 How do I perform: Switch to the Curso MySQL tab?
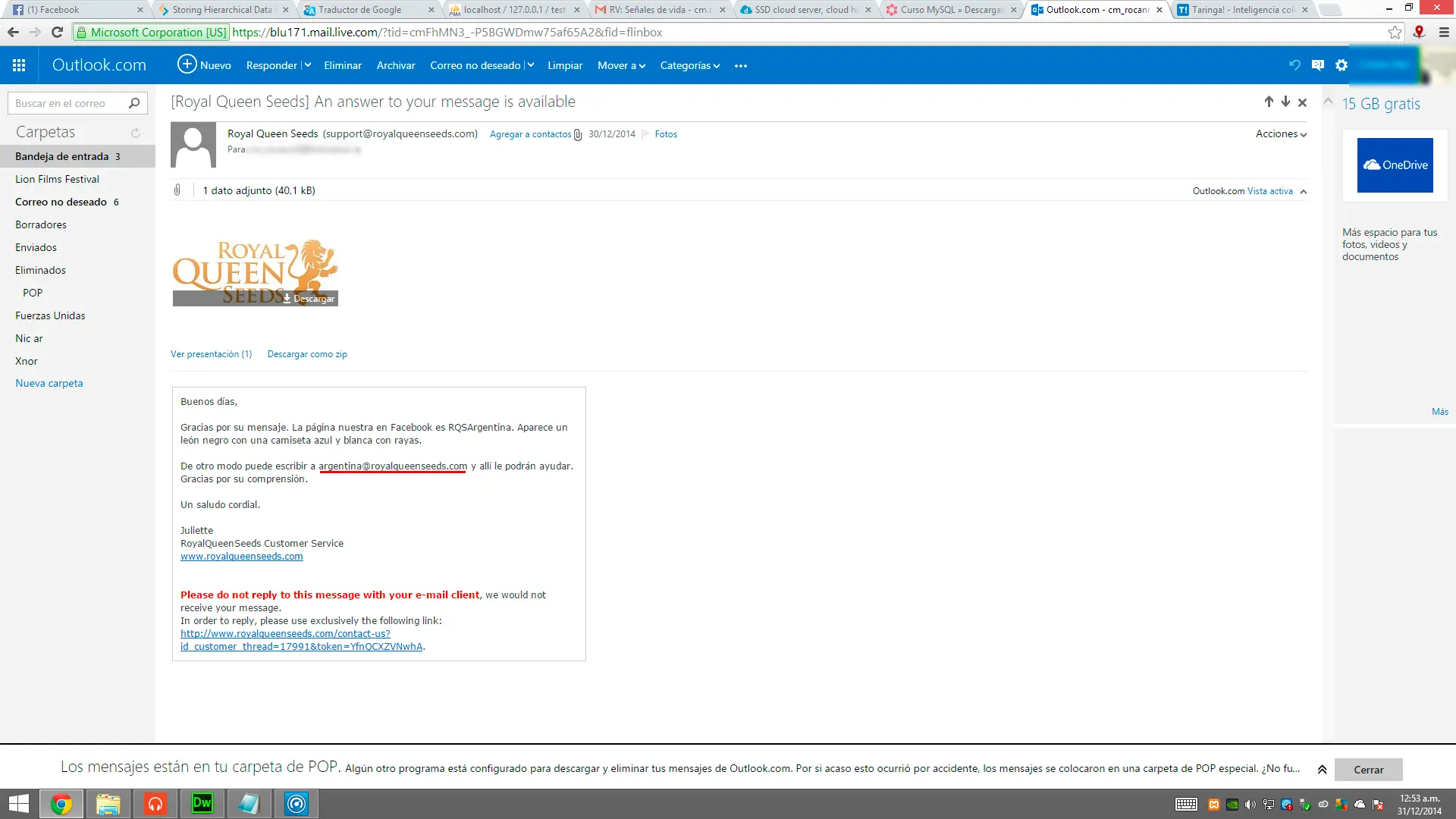(x=951, y=10)
